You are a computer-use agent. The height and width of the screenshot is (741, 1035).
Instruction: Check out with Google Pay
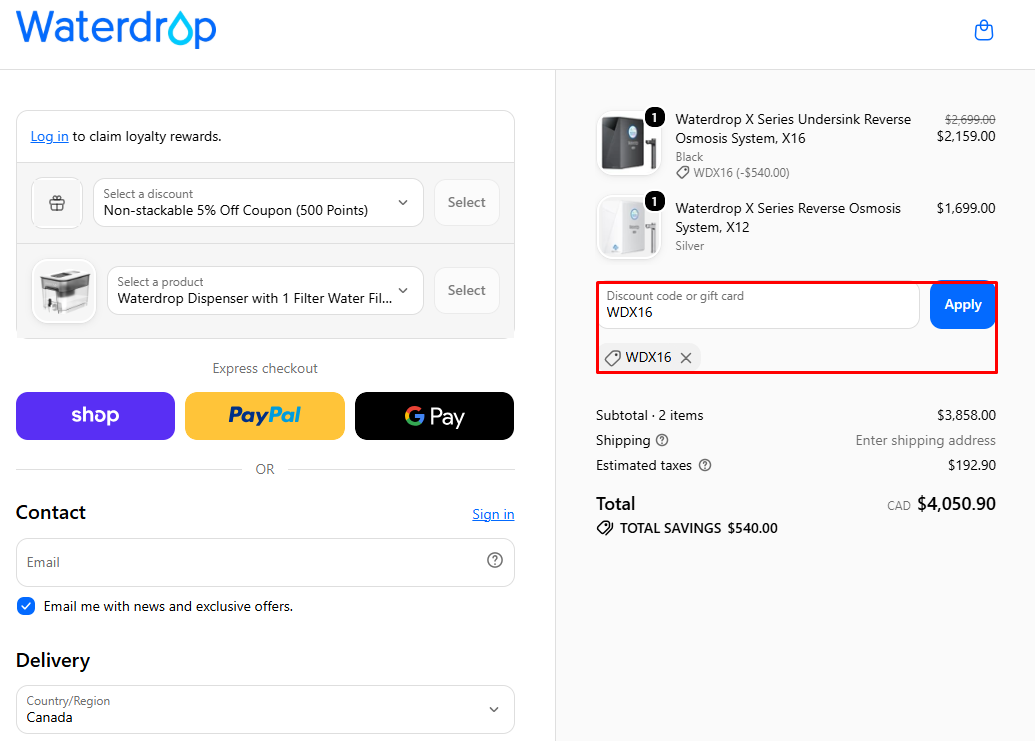pyautogui.click(x=434, y=416)
